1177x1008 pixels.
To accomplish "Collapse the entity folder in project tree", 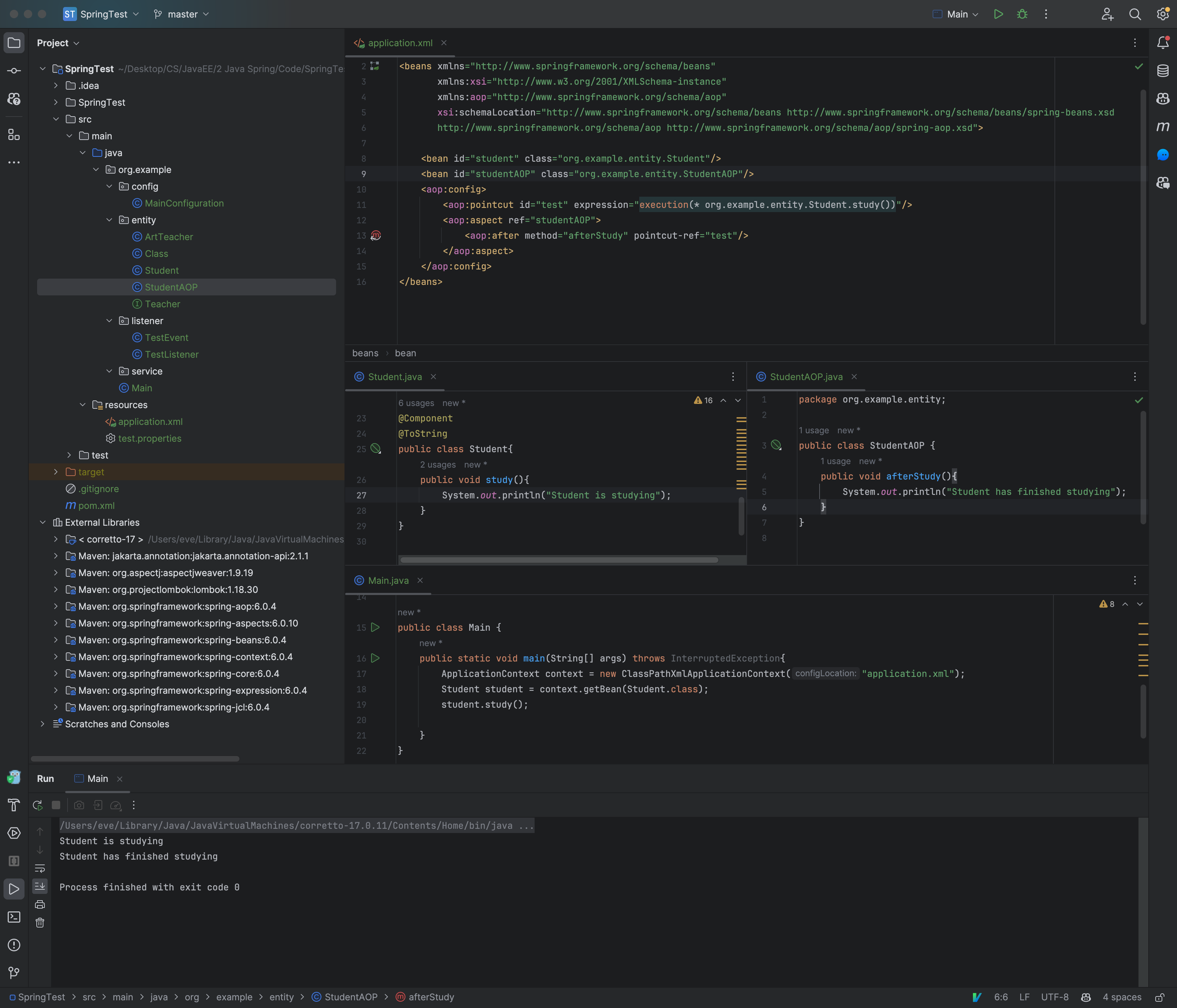I will [x=109, y=220].
